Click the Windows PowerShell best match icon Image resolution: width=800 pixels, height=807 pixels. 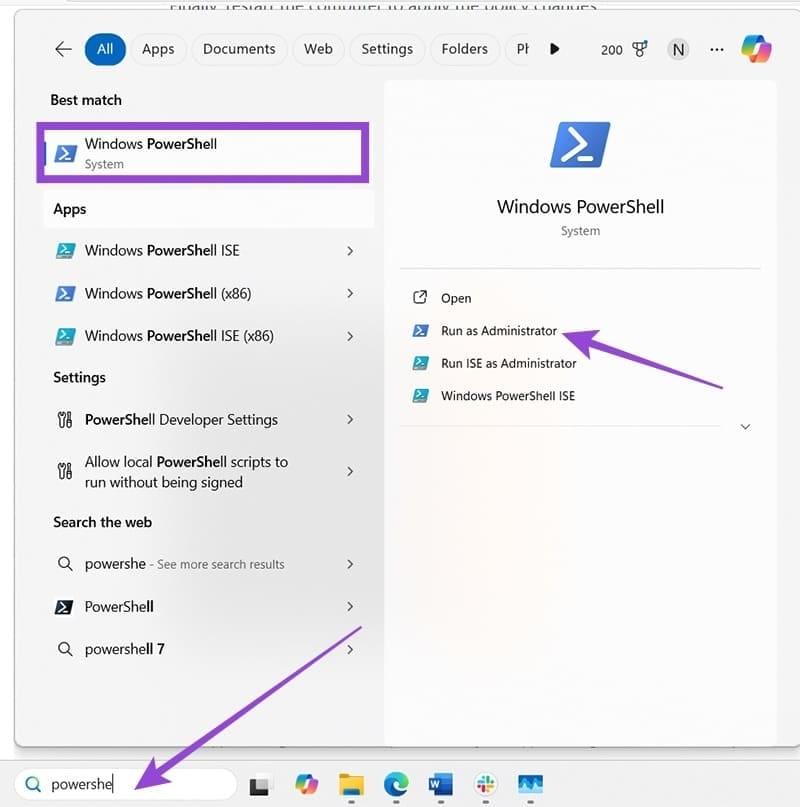(x=65, y=153)
